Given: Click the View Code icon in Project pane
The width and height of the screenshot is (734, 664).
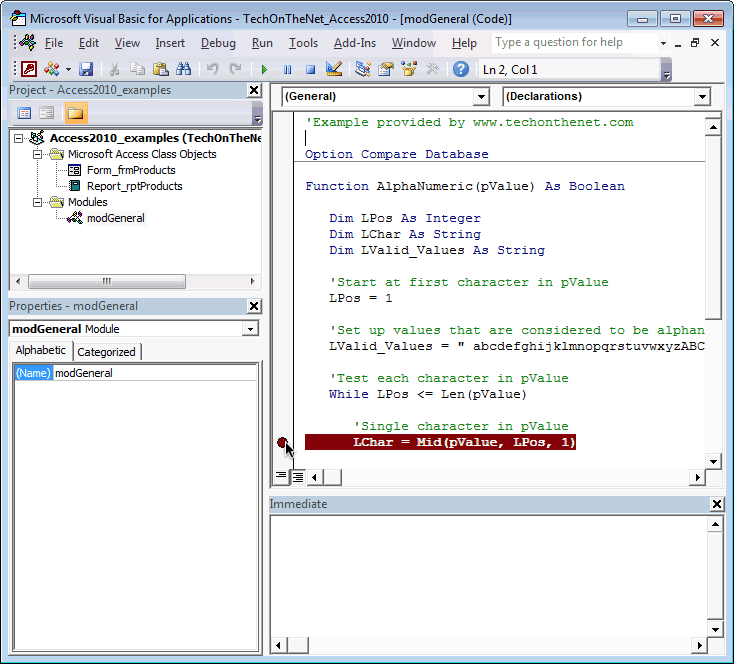Looking at the screenshot, I should click(x=24, y=113).
